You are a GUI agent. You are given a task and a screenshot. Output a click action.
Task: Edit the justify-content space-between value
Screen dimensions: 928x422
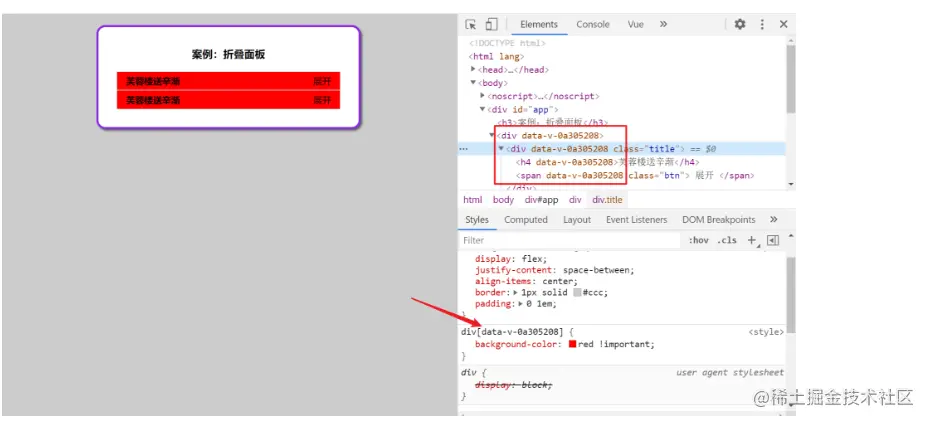point(597,270)
